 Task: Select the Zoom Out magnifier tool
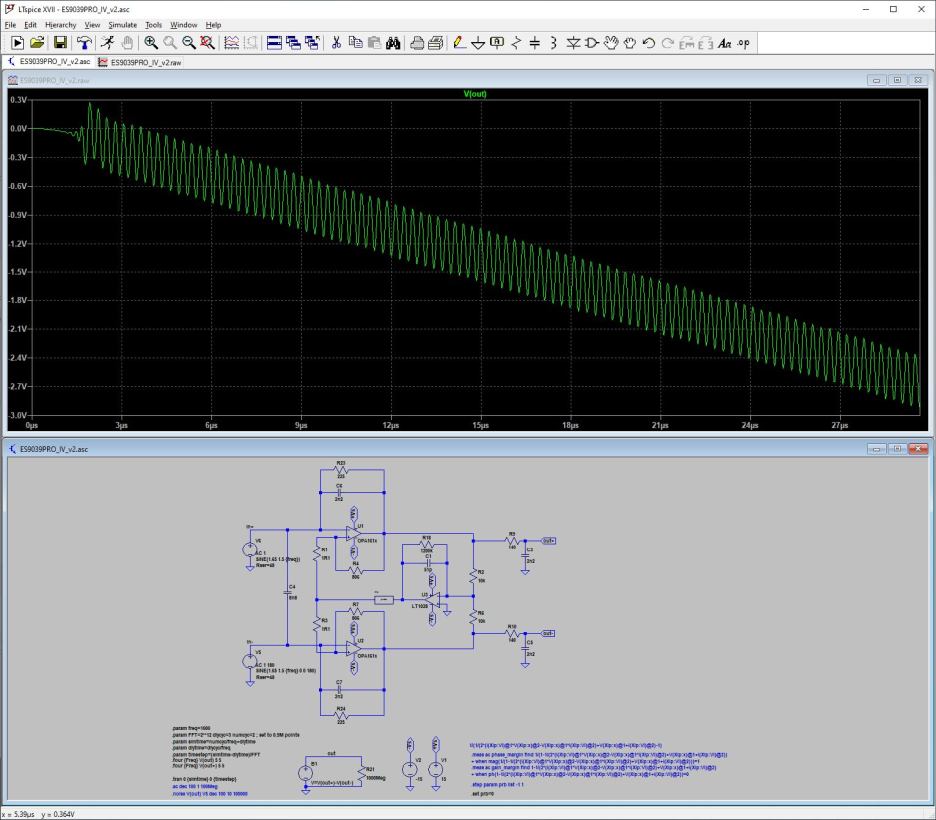[189, 43]
